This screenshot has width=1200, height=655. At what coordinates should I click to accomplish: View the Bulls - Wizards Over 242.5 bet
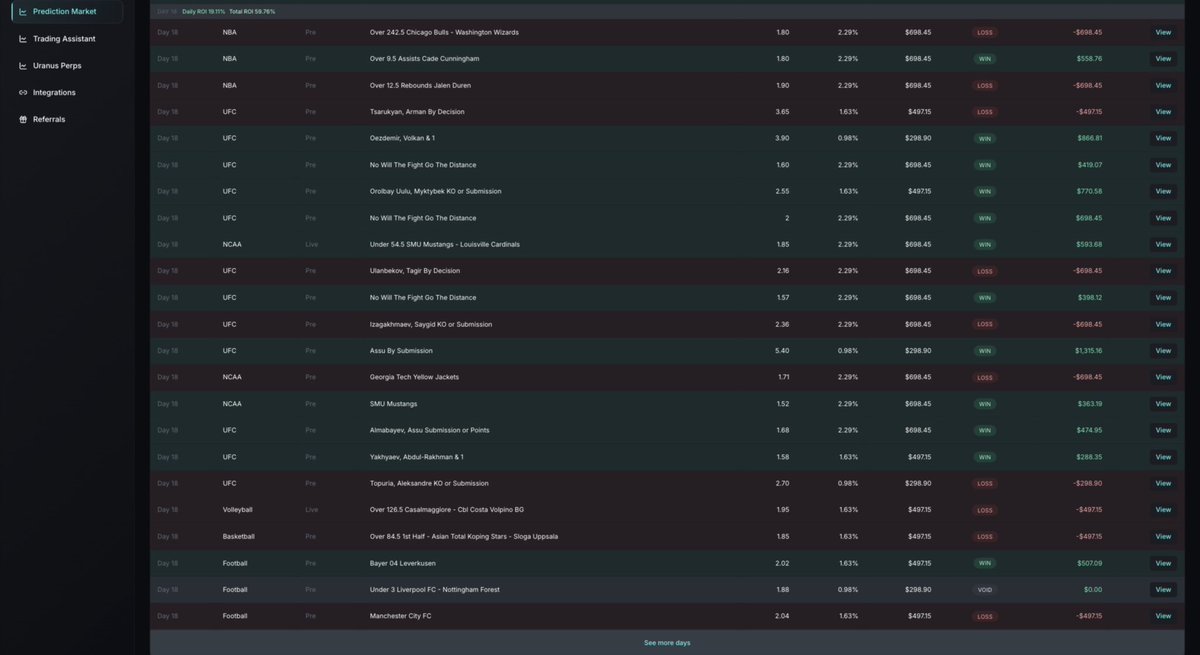[x=1163, y=32]
